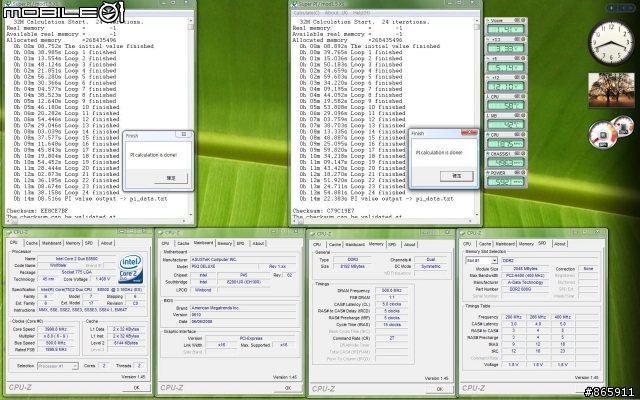Viewport: 640px width, 400px height.
Task: Click OK in the CPU-Z CPU tab window
Action: 136,387
